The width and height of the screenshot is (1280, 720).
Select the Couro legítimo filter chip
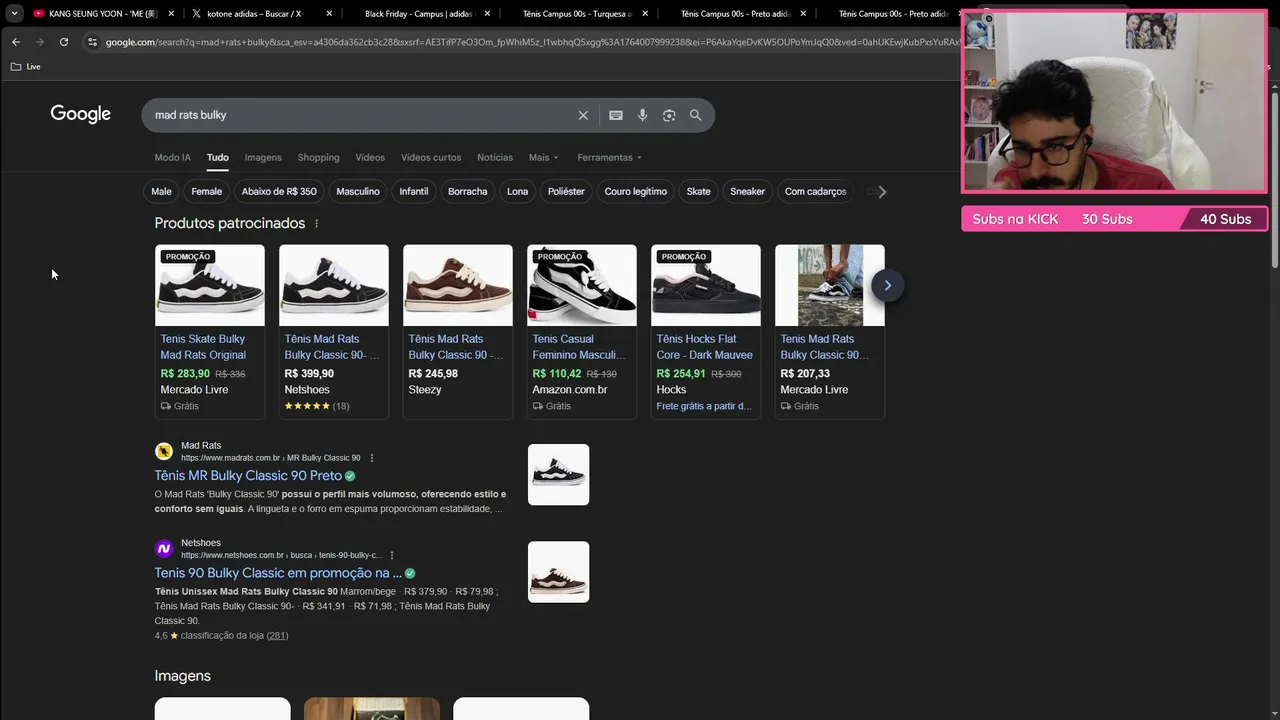click(x=635, y=191)
